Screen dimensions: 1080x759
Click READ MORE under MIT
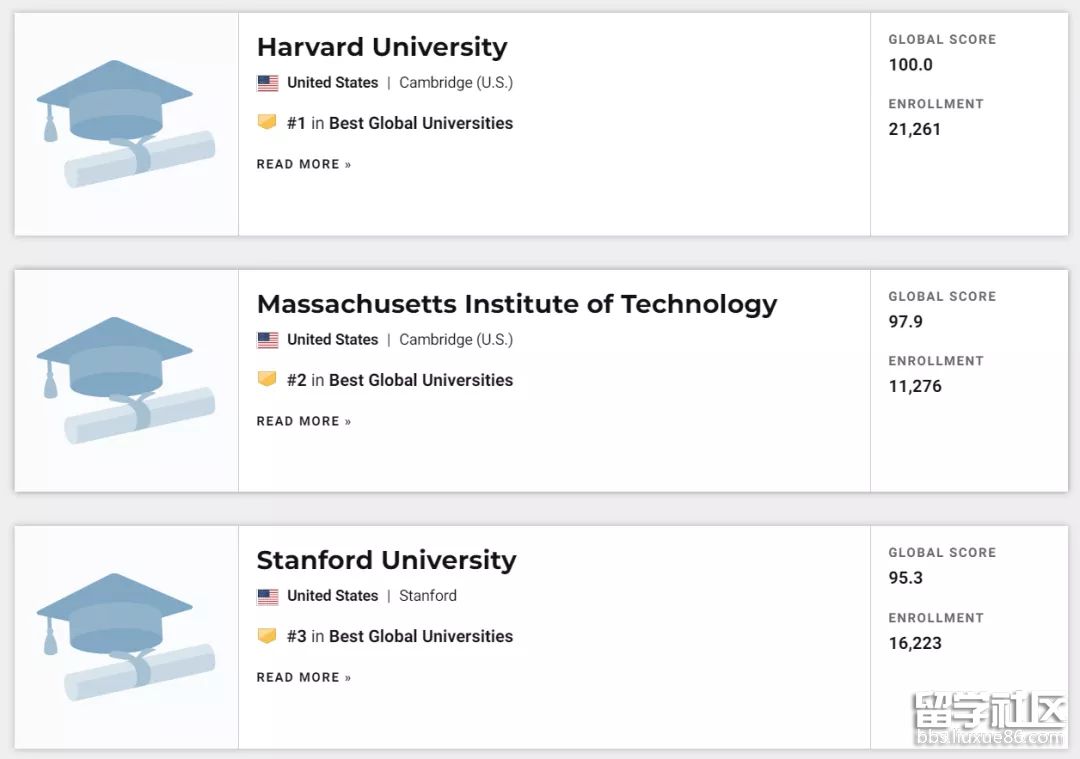[x=304, y=421]
